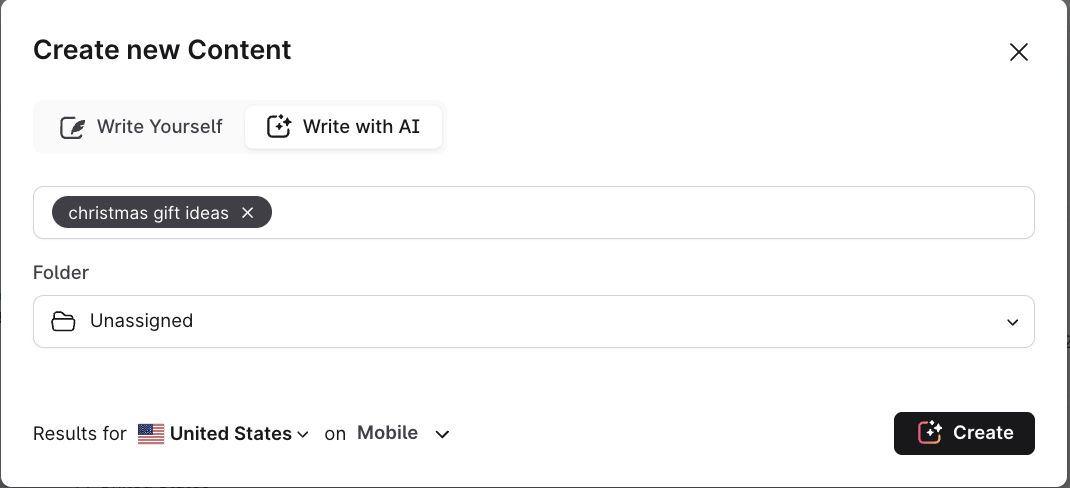Click the folder icon next to Unassigned
Viewport: 1070px width, 488px height.
click(x=63, y=322)
